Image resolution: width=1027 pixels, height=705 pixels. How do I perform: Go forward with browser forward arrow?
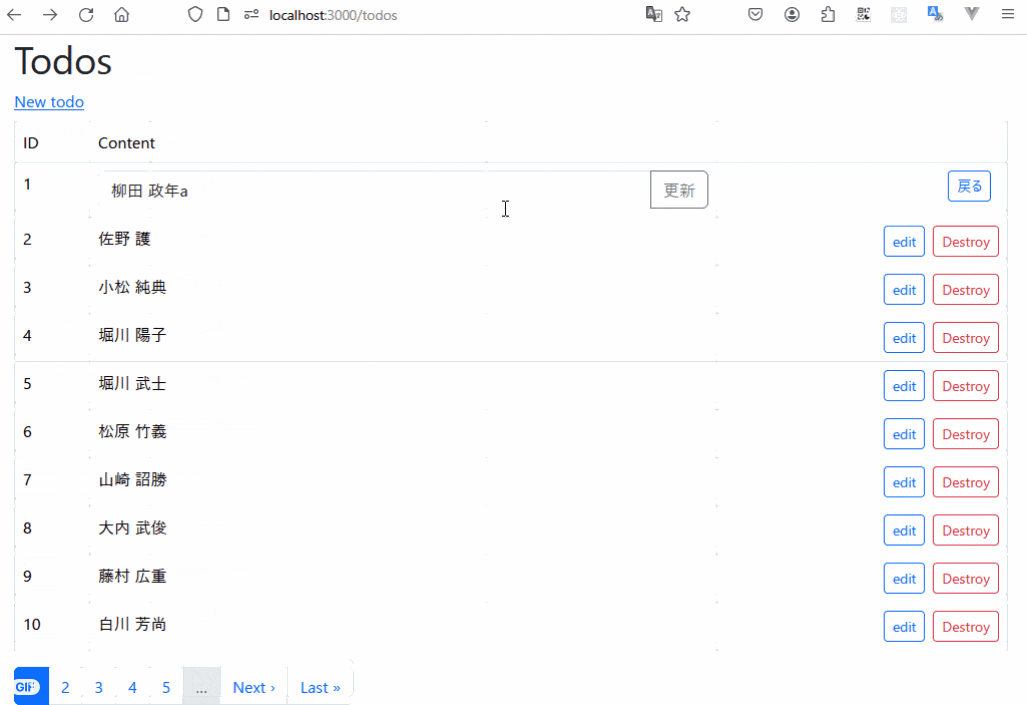[x=50, y=14]
